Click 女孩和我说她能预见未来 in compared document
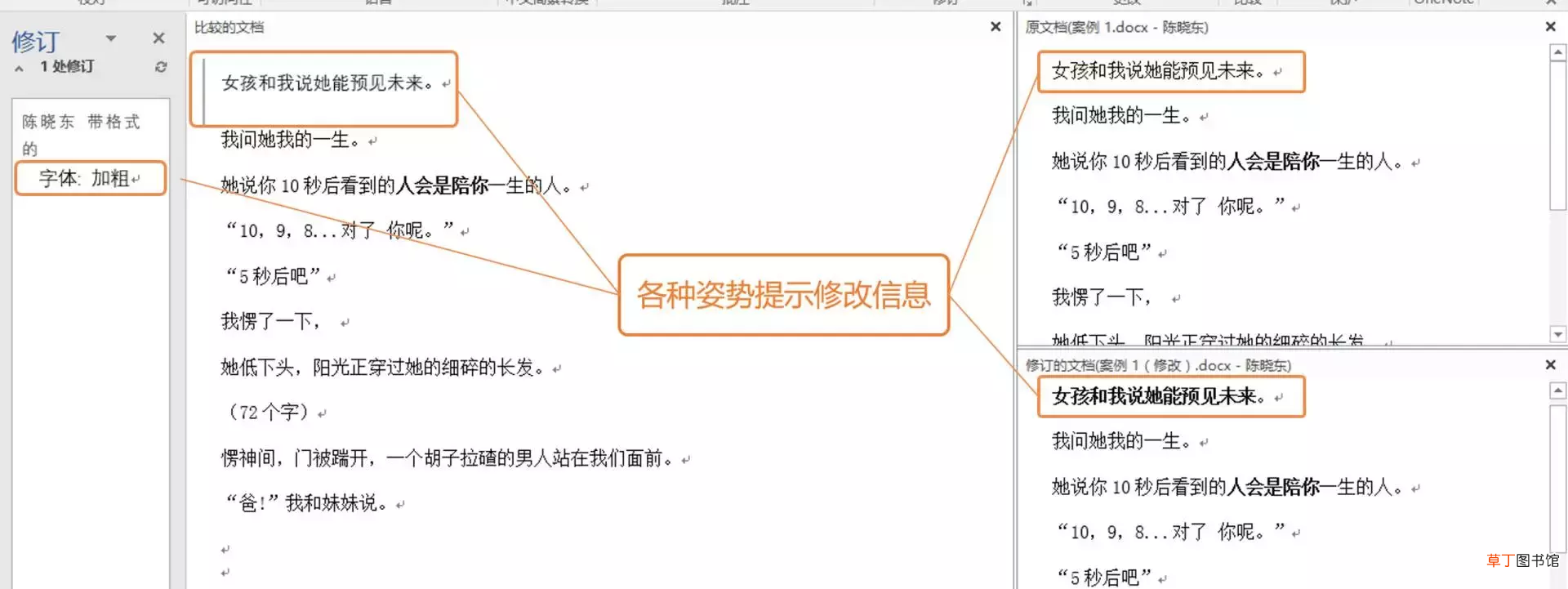Viewport: 1568px width, 589px height. (327, 83)
